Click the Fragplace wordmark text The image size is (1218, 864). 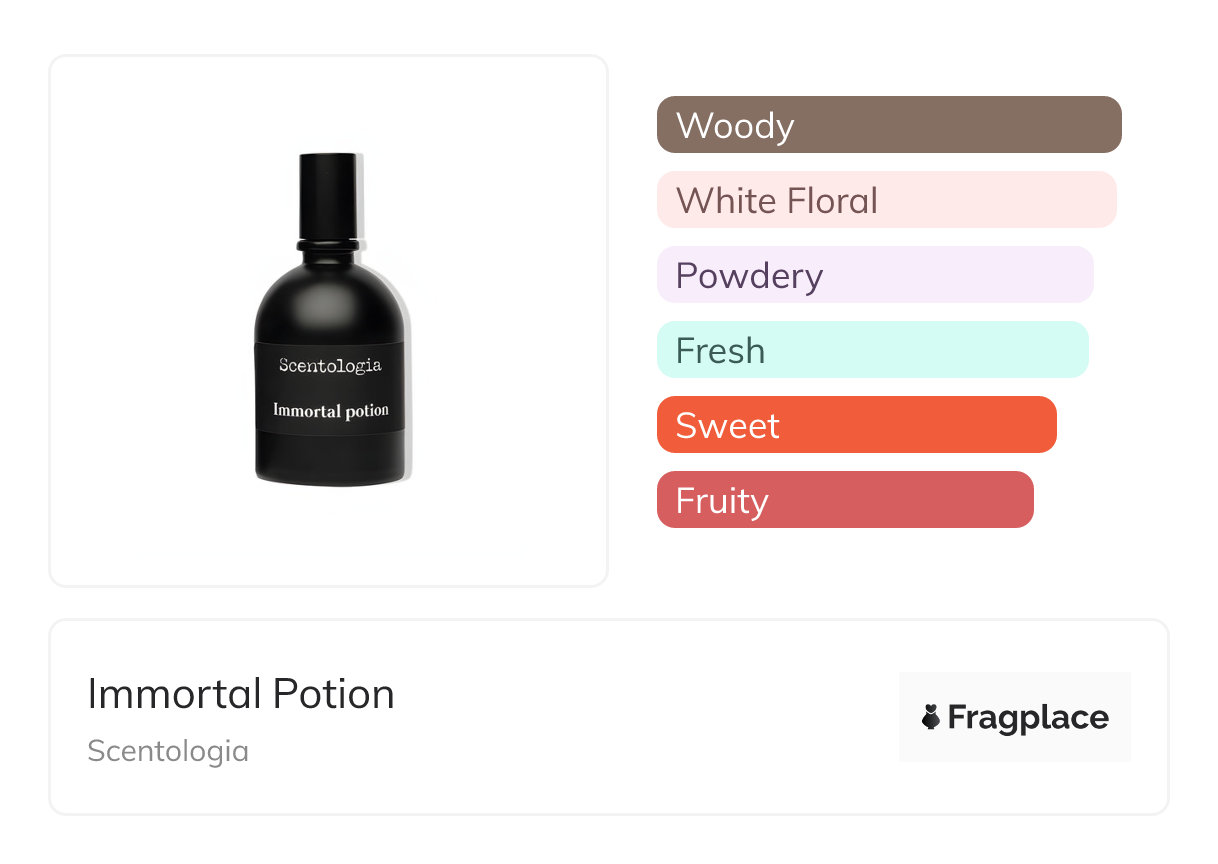(x=1028, y=718)
